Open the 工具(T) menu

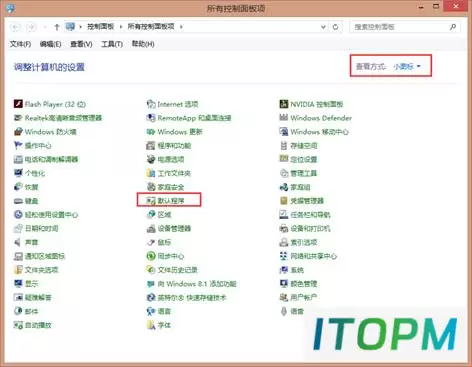(x=112, y=44)
